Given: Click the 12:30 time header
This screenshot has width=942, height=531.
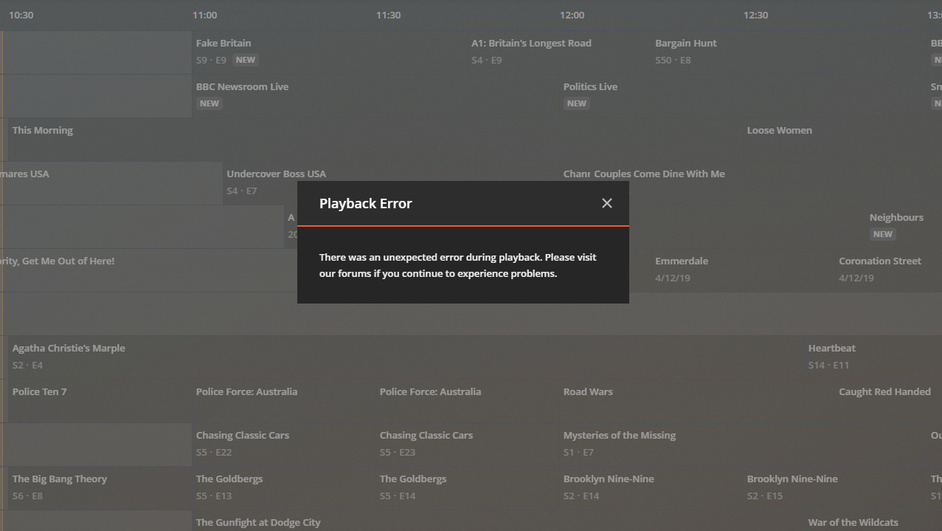Looking at the screenshot, I should (x=756, y=15).
